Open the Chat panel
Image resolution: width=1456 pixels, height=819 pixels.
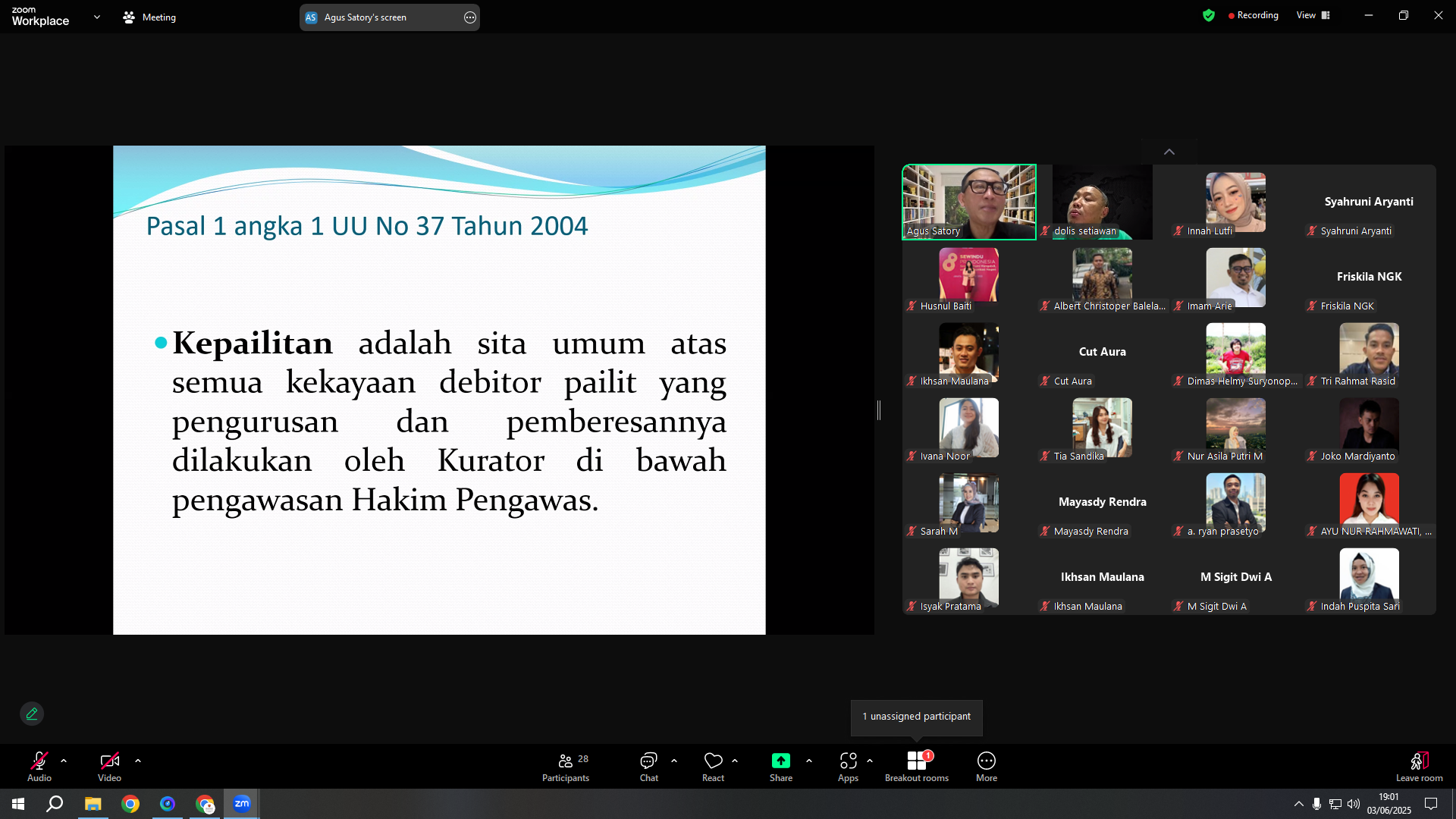pos(649,766)
